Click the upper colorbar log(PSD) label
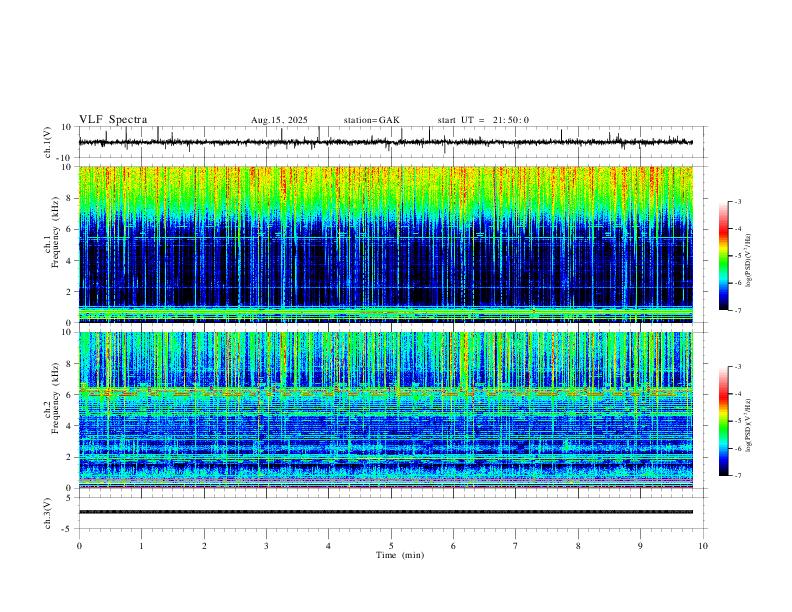Image resolution: width=792 pixels, height=612 pixels. [x=749, y=261]
